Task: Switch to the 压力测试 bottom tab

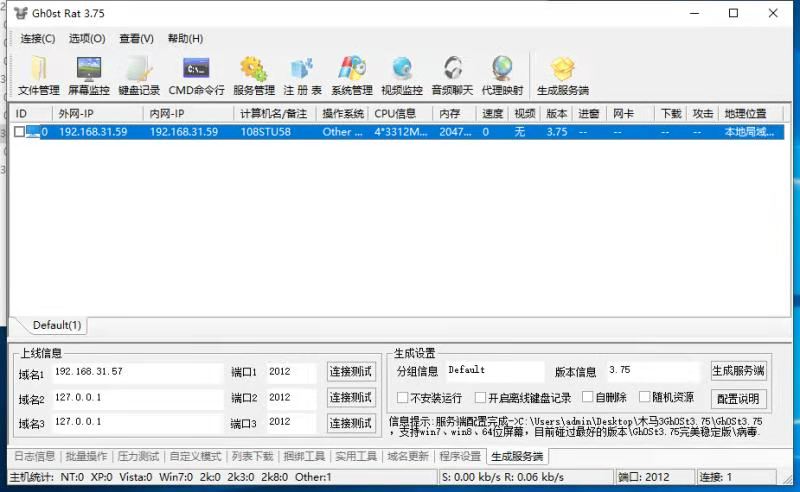Action: coord(138,456)
